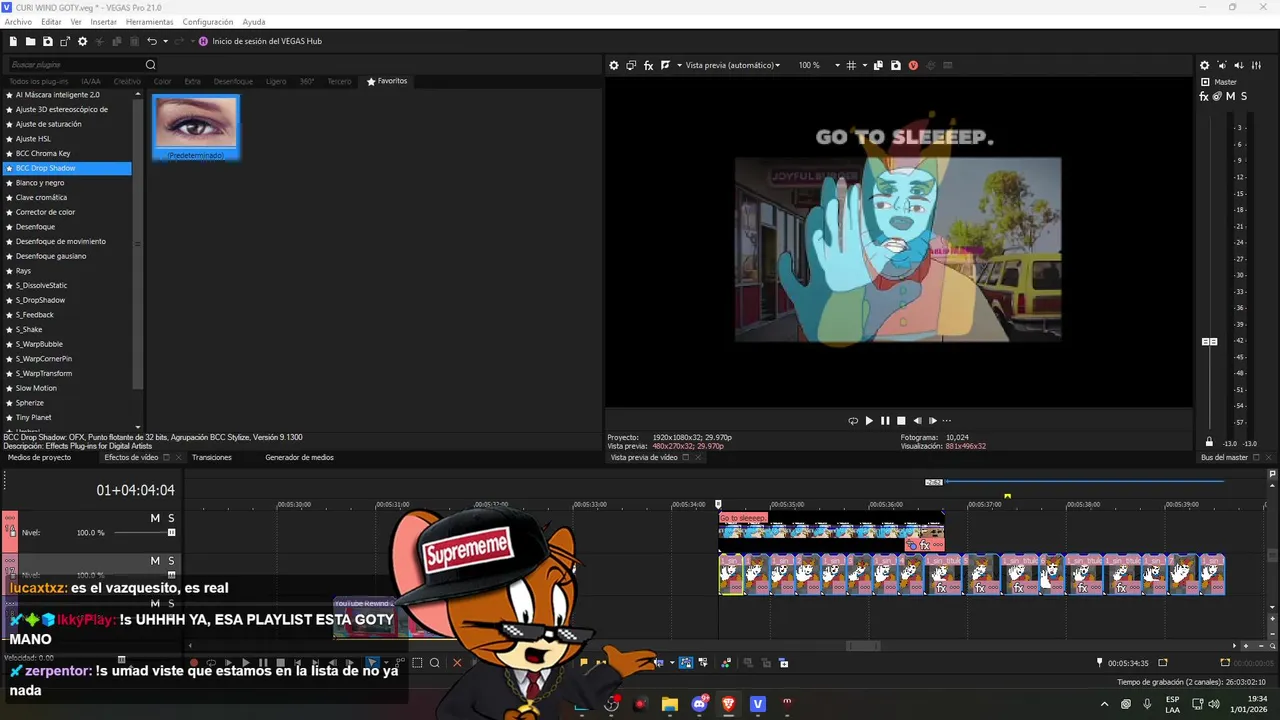The width and height of the screenshot is (1280, 720).
Task: Open Brave browser from the taskbar
Action: 728,704
